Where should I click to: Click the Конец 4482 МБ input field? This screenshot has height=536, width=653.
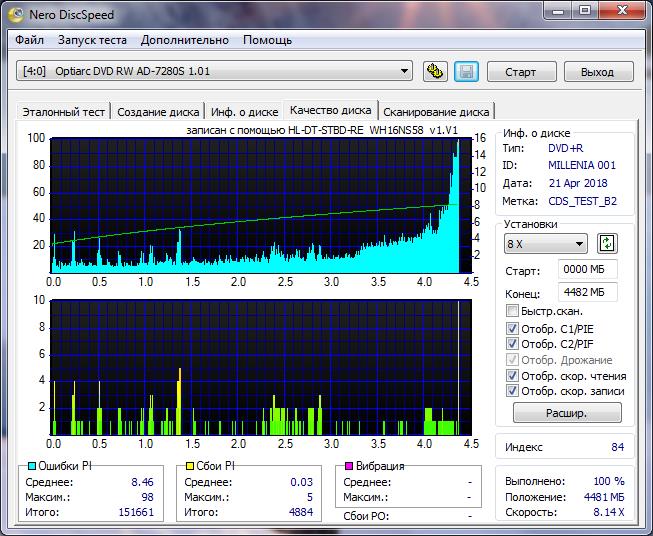coord(587,292)
